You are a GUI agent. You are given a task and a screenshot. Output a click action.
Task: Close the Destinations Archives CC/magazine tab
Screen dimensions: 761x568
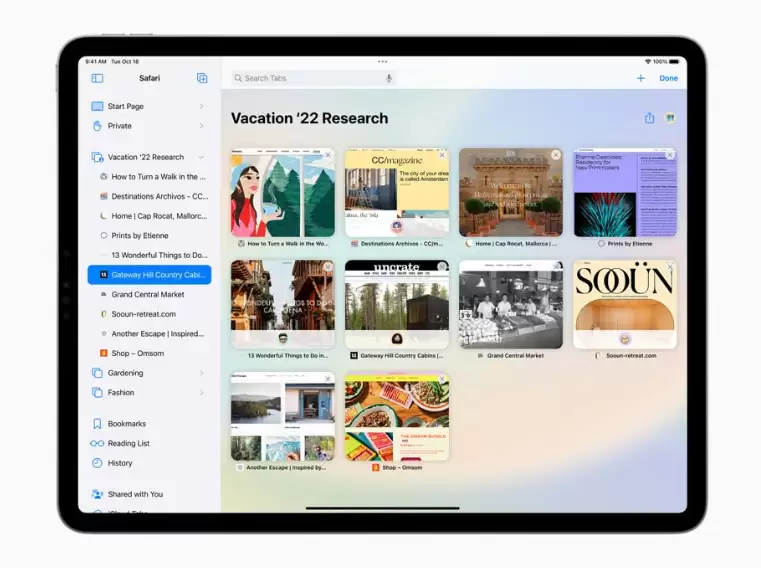tap(442, 155)
